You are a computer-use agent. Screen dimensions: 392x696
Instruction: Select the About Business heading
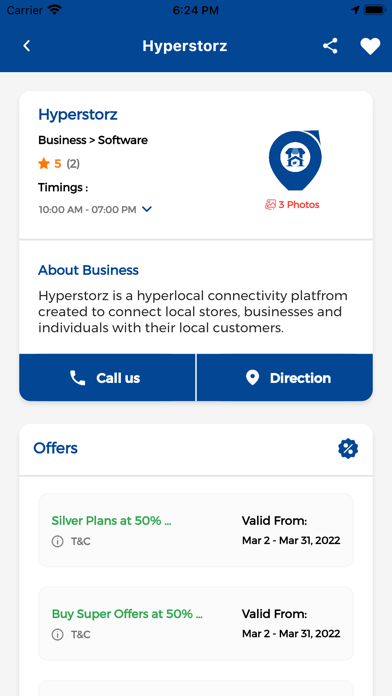pos(88,270)
